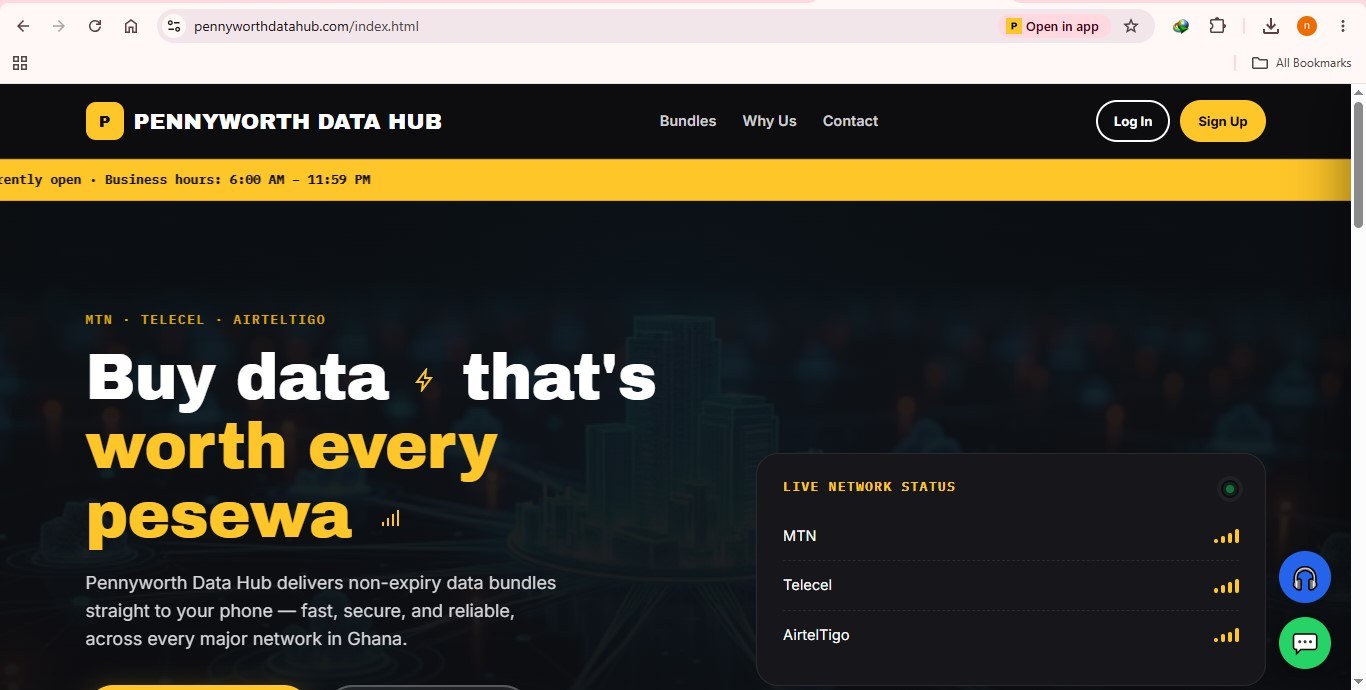Select the MTN network status row
This screenshot has height=690, width=1366.
(1011, 536)
